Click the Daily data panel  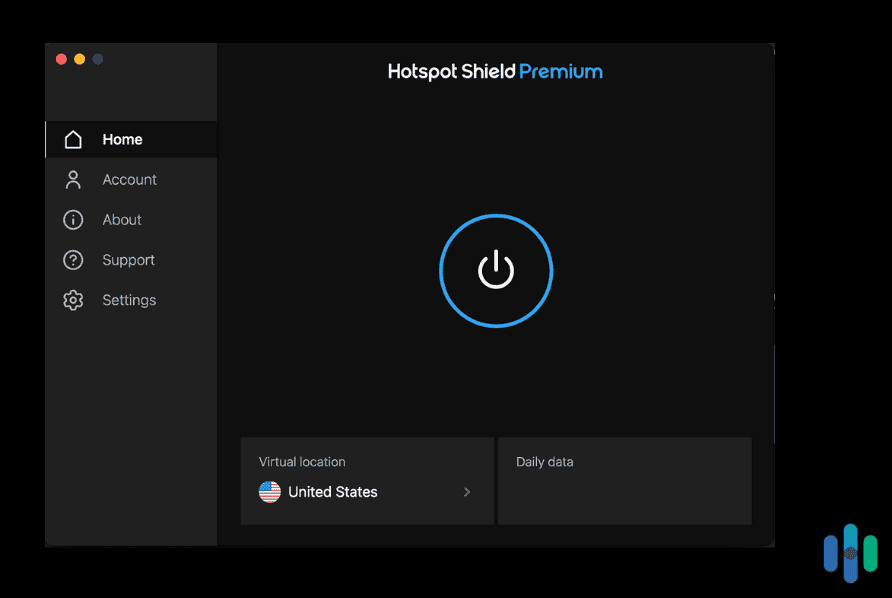[624, 480]
